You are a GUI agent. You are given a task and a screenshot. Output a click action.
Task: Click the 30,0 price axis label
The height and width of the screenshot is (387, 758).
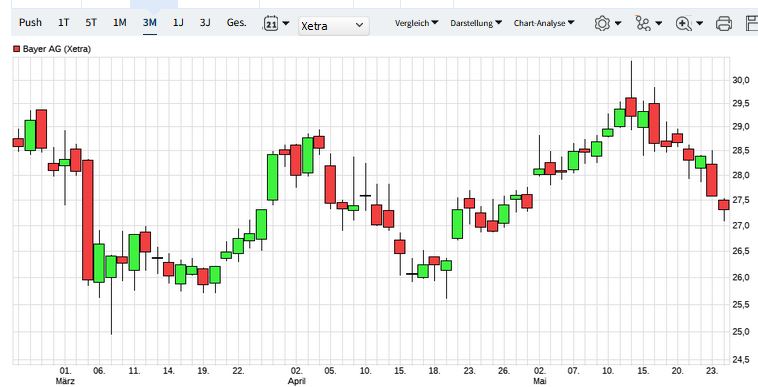tap(741, 80)
